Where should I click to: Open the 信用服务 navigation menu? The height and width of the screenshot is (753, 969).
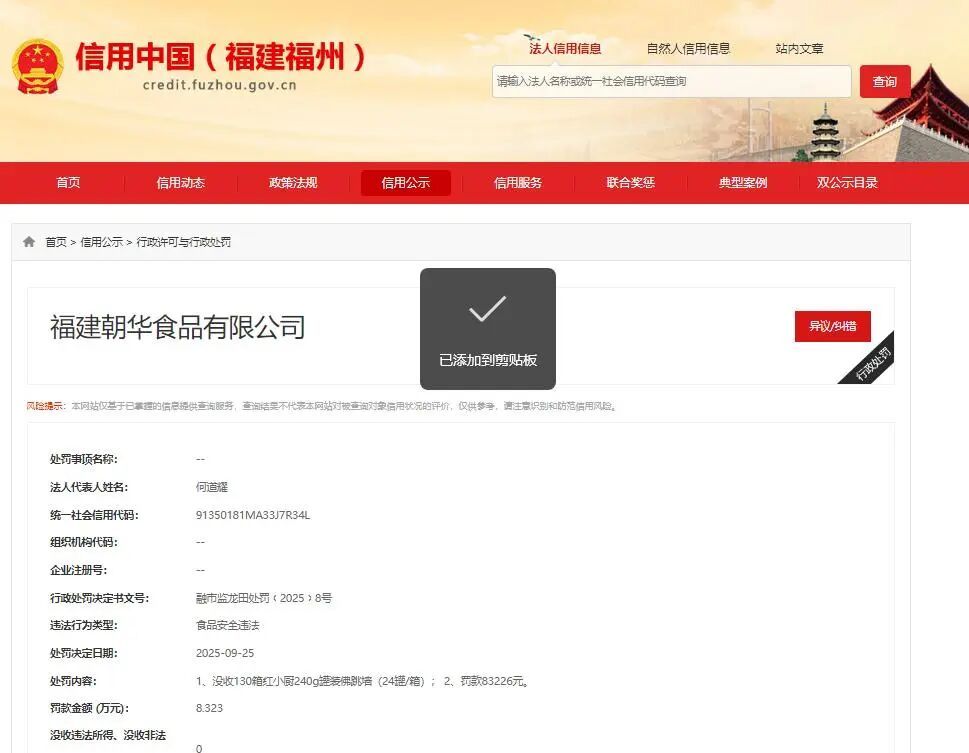pyautogui.click(x=518, y=182)
